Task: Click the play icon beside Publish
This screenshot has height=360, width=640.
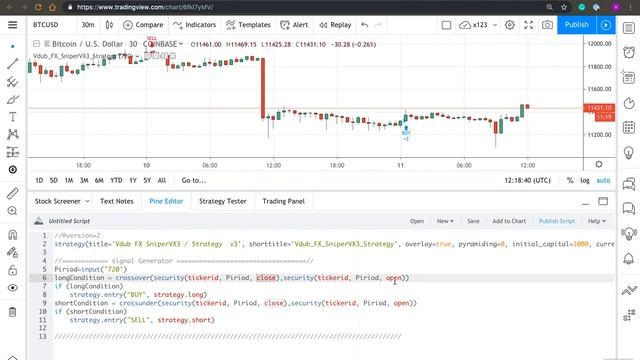Action: pos(606,25)
